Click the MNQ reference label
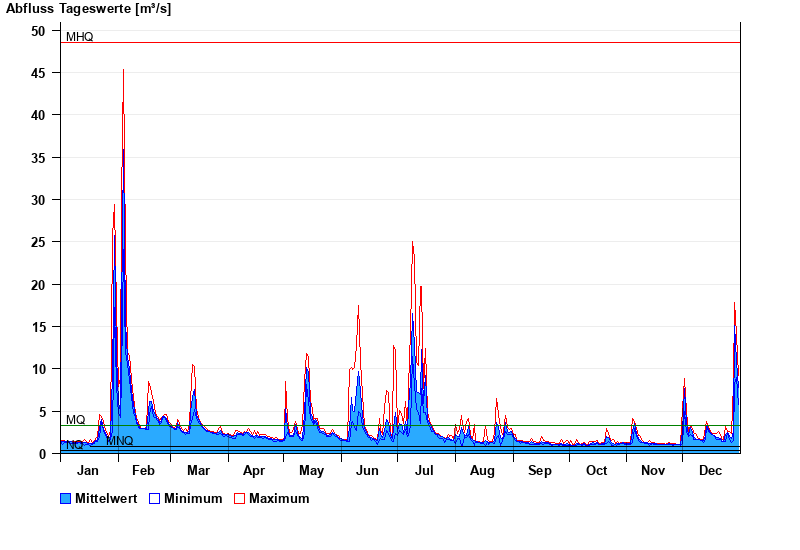 (119, 441)
